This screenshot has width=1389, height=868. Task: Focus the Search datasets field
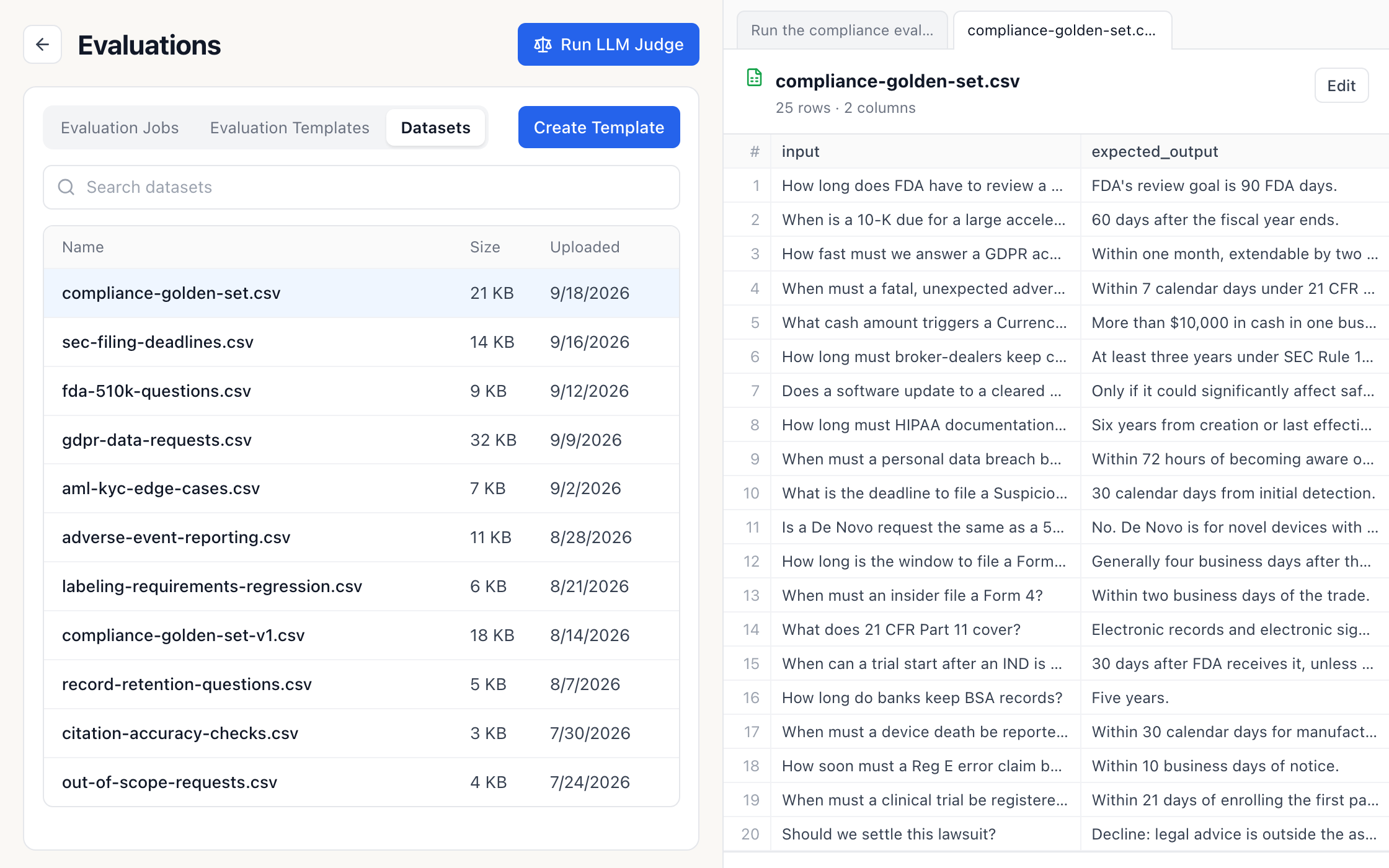click(x=362, y=187)
